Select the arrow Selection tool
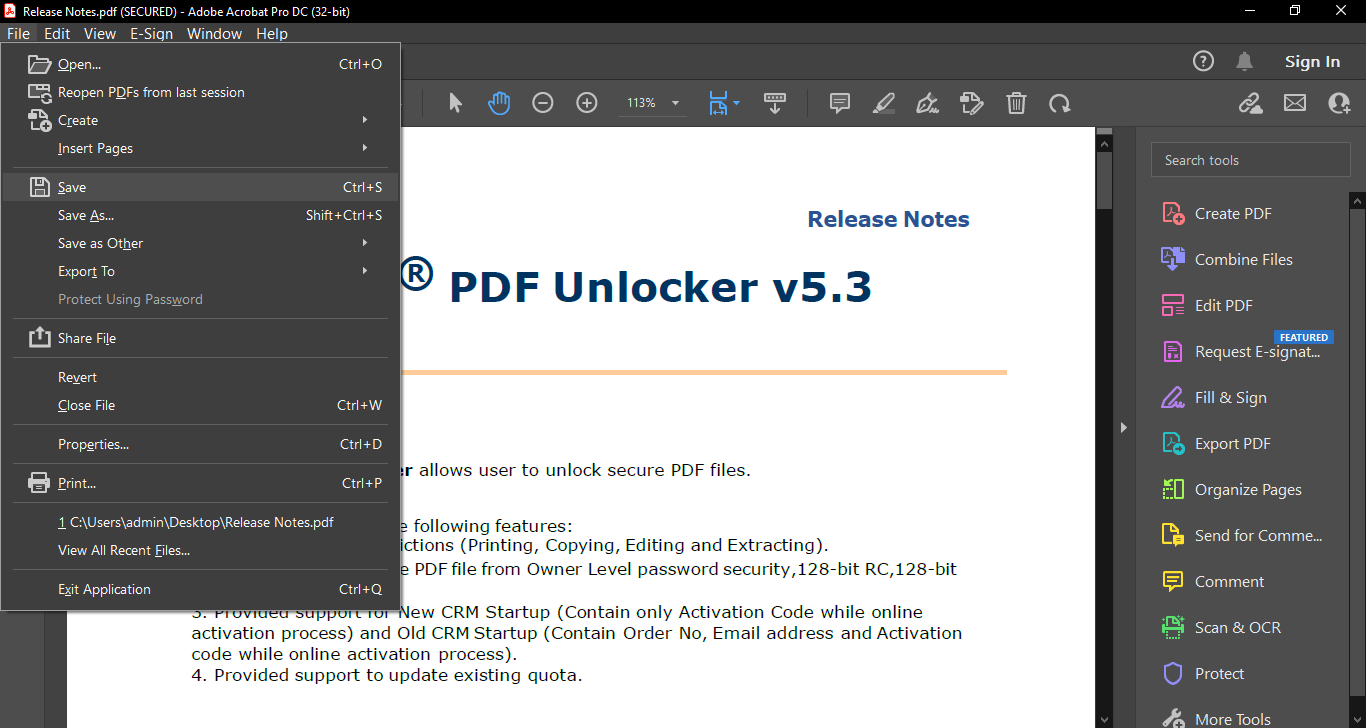 pos(455,103)
